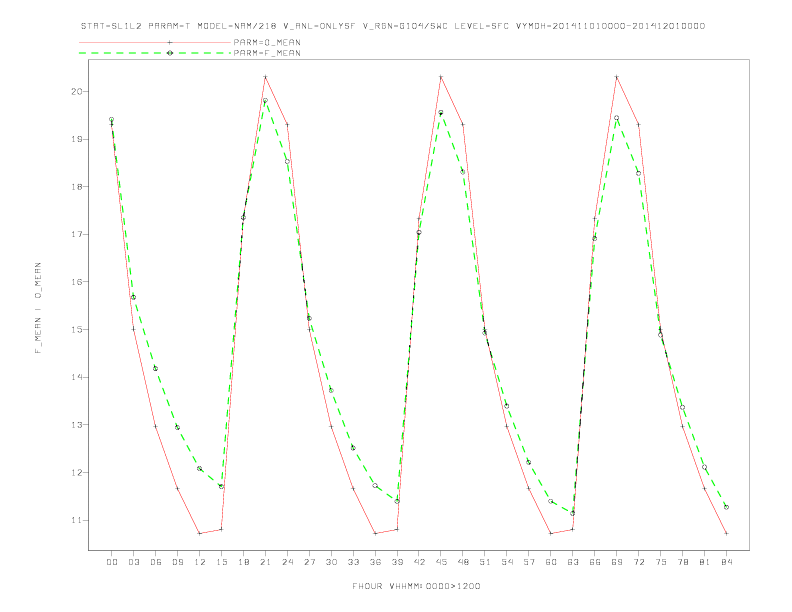The image size is (792, 612).
Task: Click the F_MEAN | O_MEAN y-axis label
Action: pos(38,308)
